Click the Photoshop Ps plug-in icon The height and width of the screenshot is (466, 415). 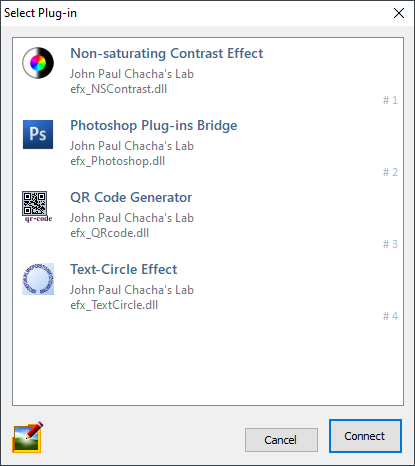(38, 134)
